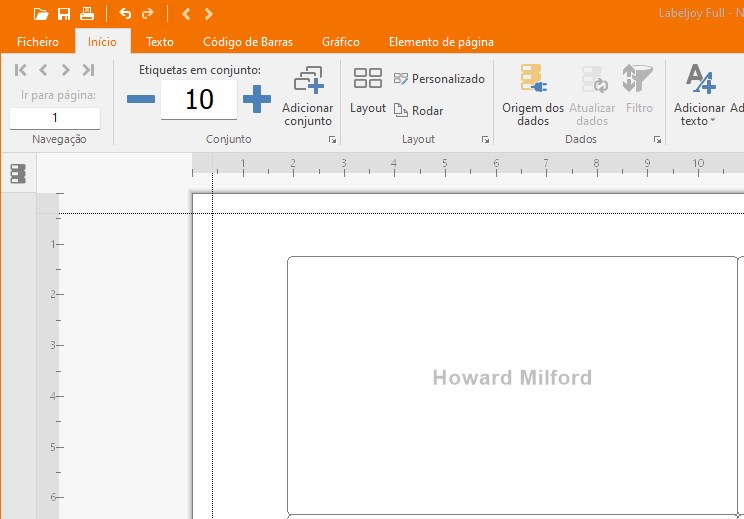Select the Howard Milford label text
744x519 pixels.
(512, 378)
